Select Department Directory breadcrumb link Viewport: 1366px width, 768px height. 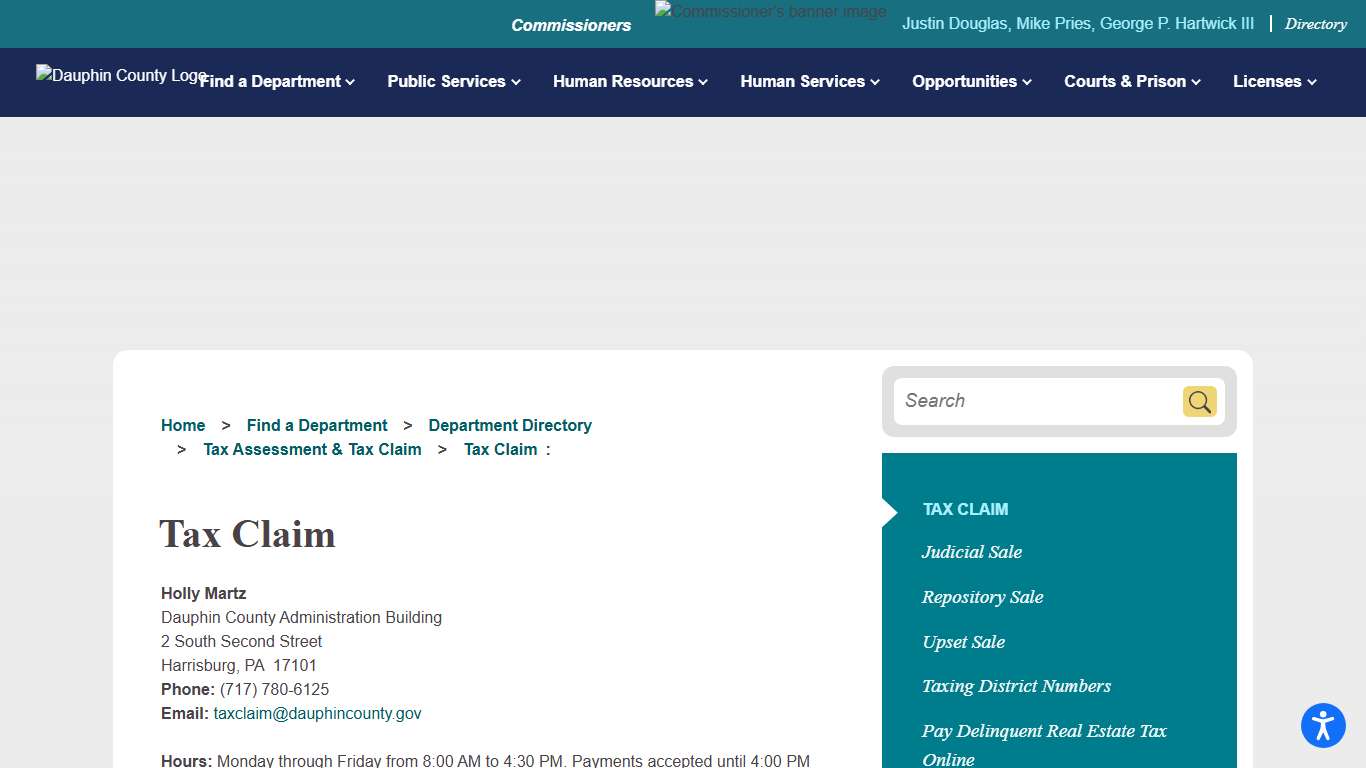[x=510, y=425]
